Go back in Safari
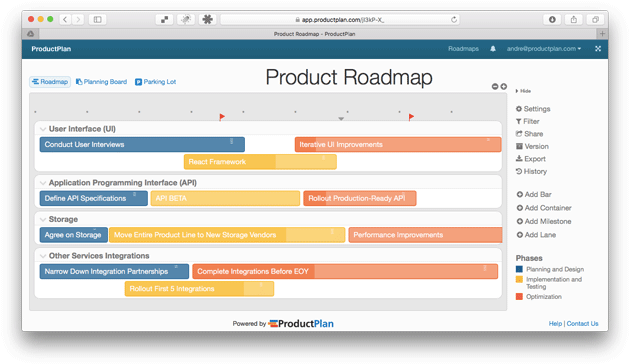The width and height of the screenshot is (629, 364). point(65,19)
